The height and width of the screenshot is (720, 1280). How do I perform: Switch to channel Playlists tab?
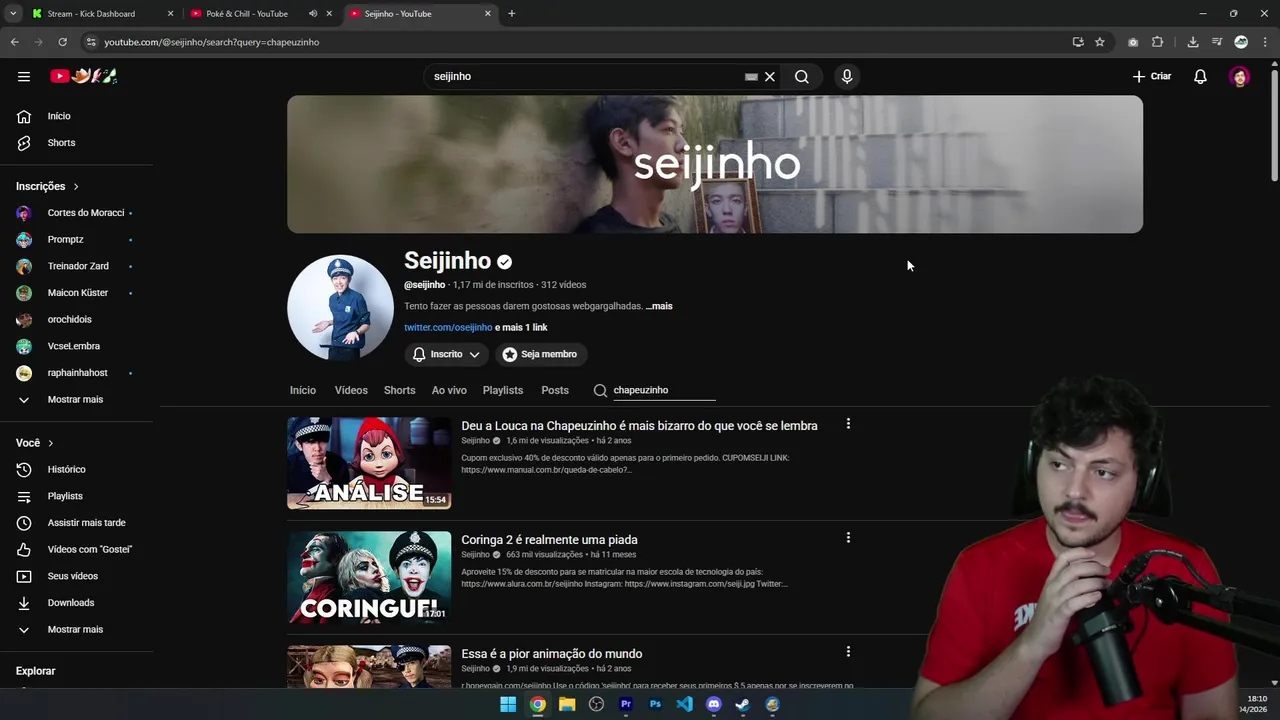click(x=503, y=390)
